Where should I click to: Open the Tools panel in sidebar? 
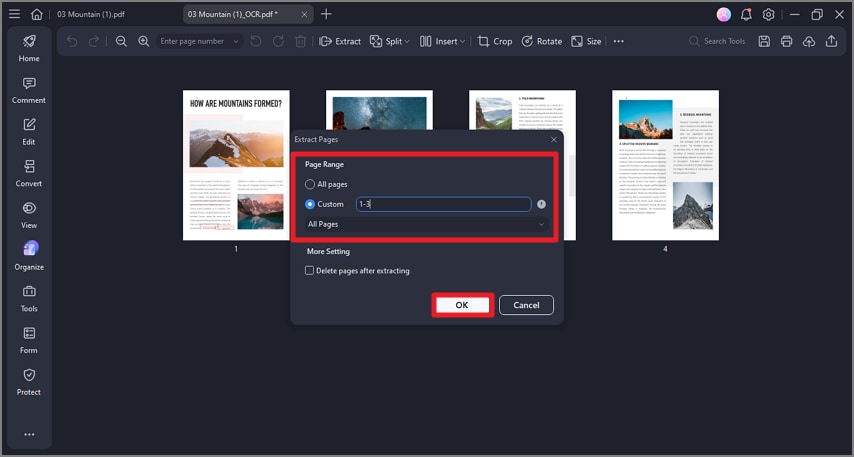[x=29, y=299]
